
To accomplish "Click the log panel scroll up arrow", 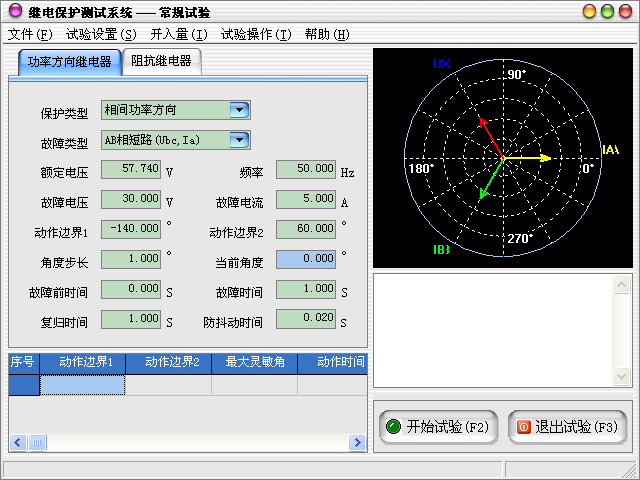I will pyautogui.click(x=622, y=284).
